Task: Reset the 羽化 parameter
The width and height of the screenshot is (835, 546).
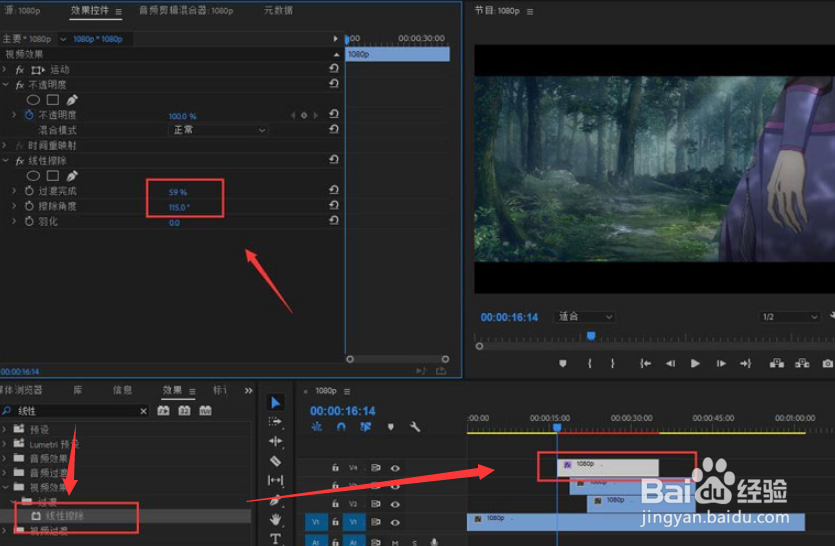Action: click(x=334, y=220)
